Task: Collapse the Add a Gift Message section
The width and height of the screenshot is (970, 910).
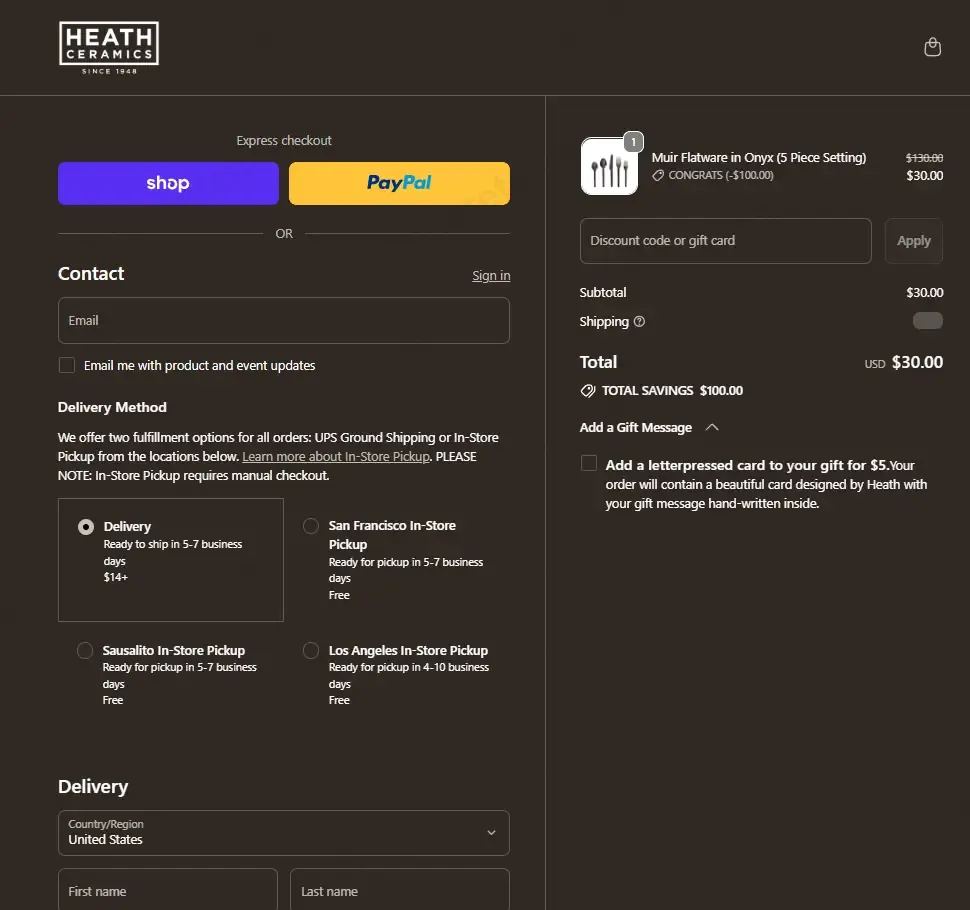Action: (x=711, y=427)
